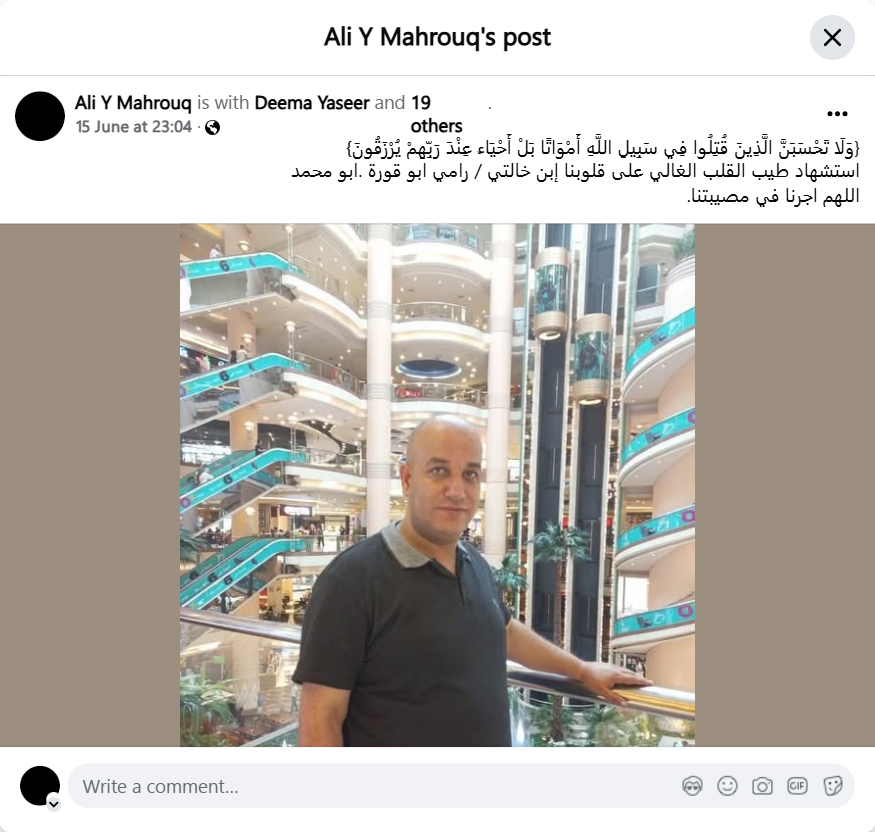This screenshot has height=832, width=875.
Task: Open the emoji picker
Action: tap(727, 786)
